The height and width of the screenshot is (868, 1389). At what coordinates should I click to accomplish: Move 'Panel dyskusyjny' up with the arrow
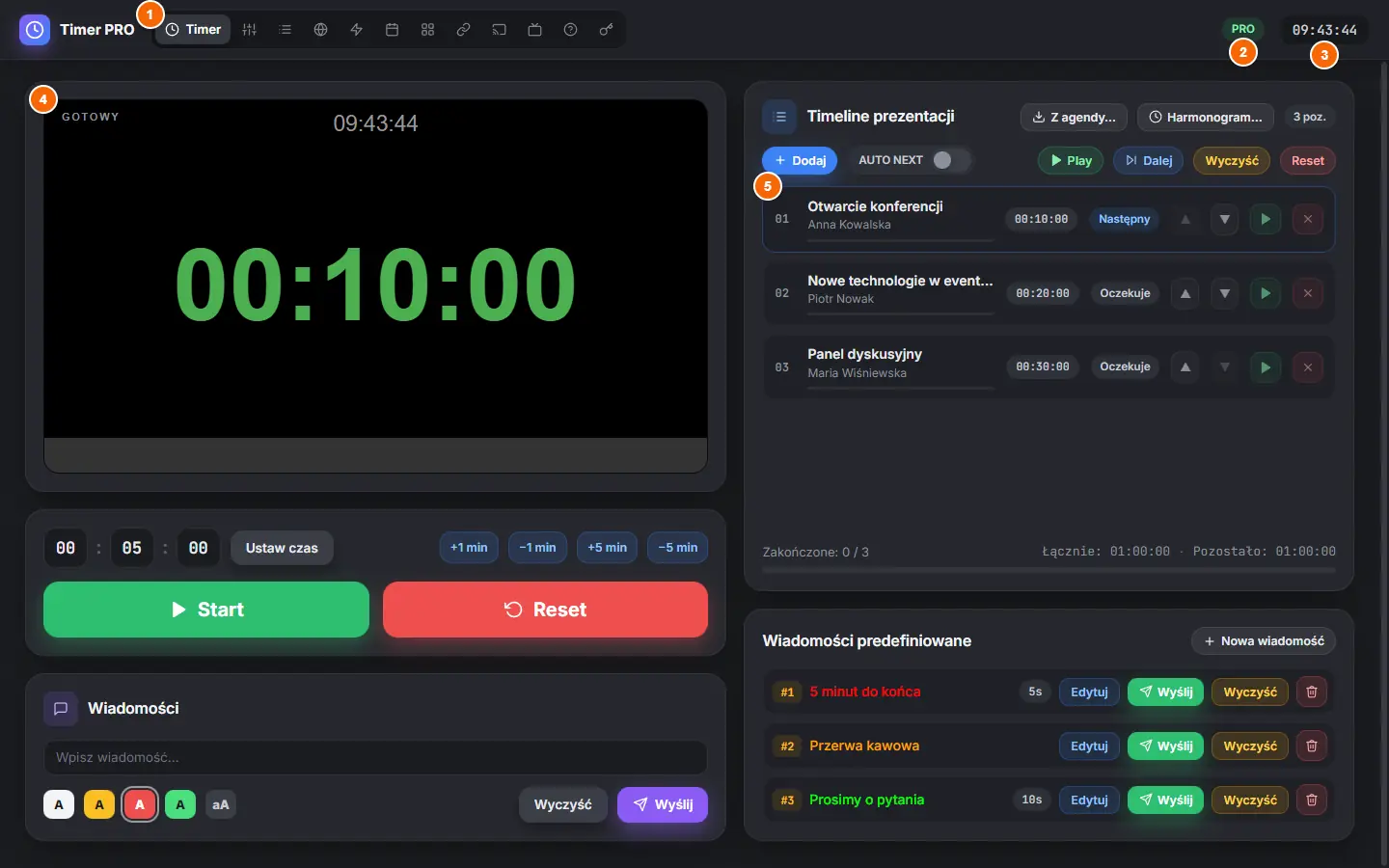pyautogui.click(x=1185, y=367)
